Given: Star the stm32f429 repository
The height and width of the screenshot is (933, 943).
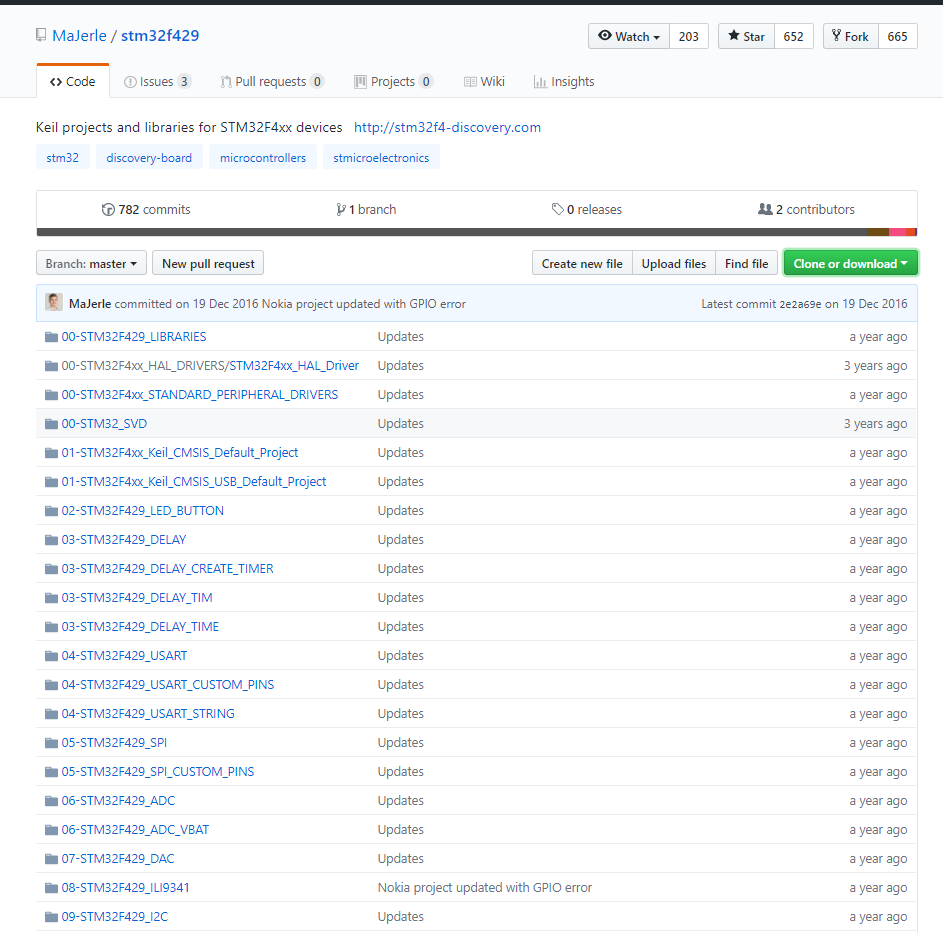Looking at the screenshot, I should tap(746, 36).
